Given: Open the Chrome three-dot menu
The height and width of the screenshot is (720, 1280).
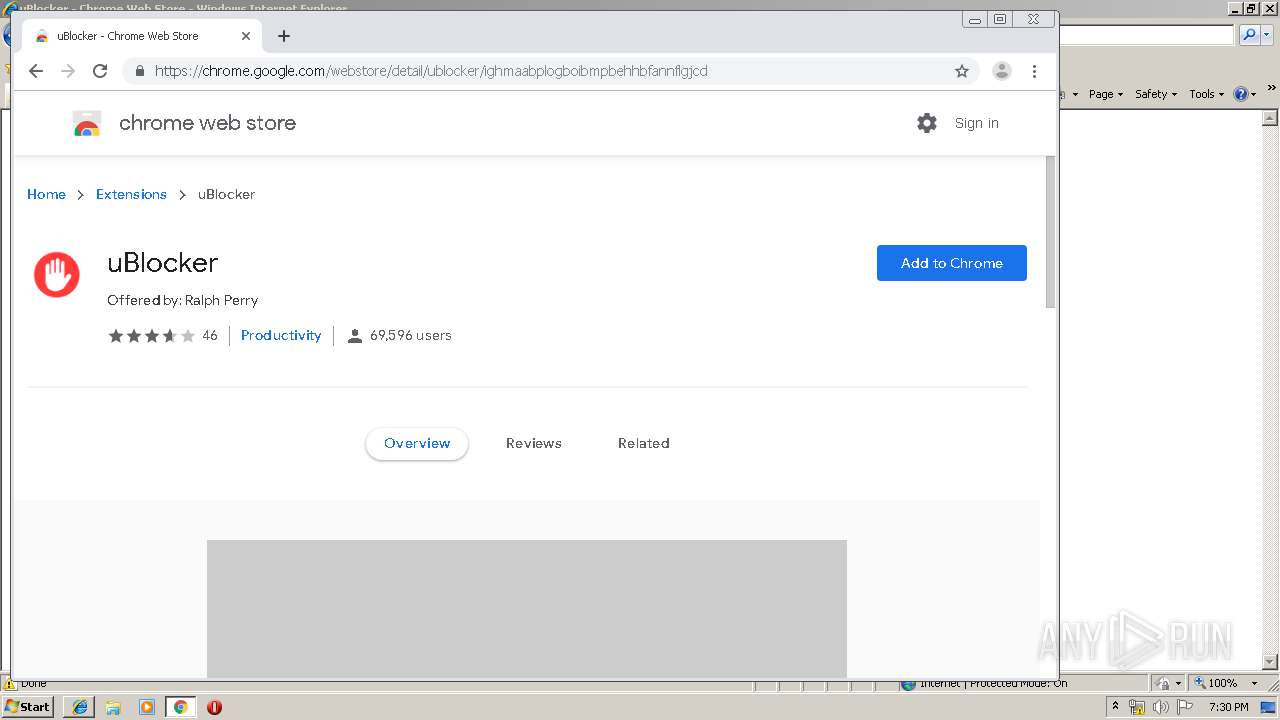Looking at the screenshot, I should (x=1034, y=71).
